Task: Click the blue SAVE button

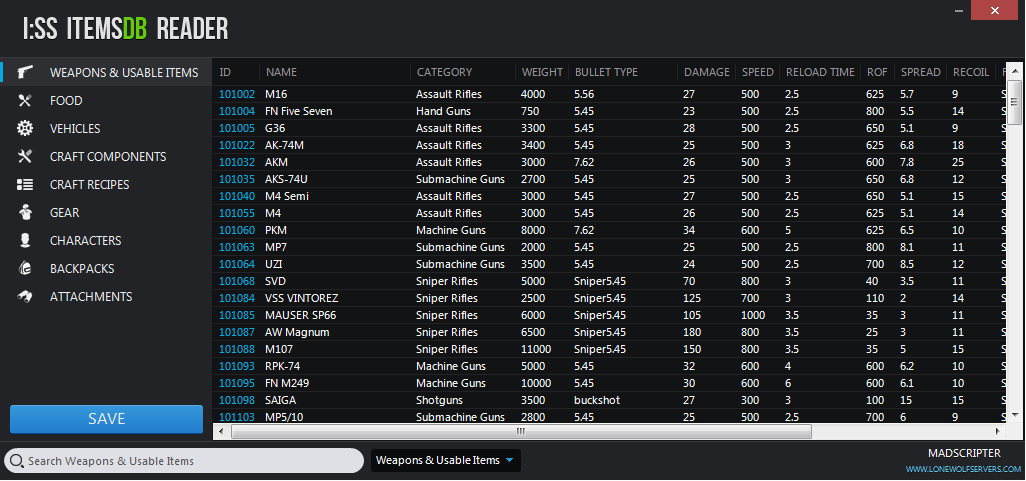Action: pyautogui.click(x=106, y=419)
